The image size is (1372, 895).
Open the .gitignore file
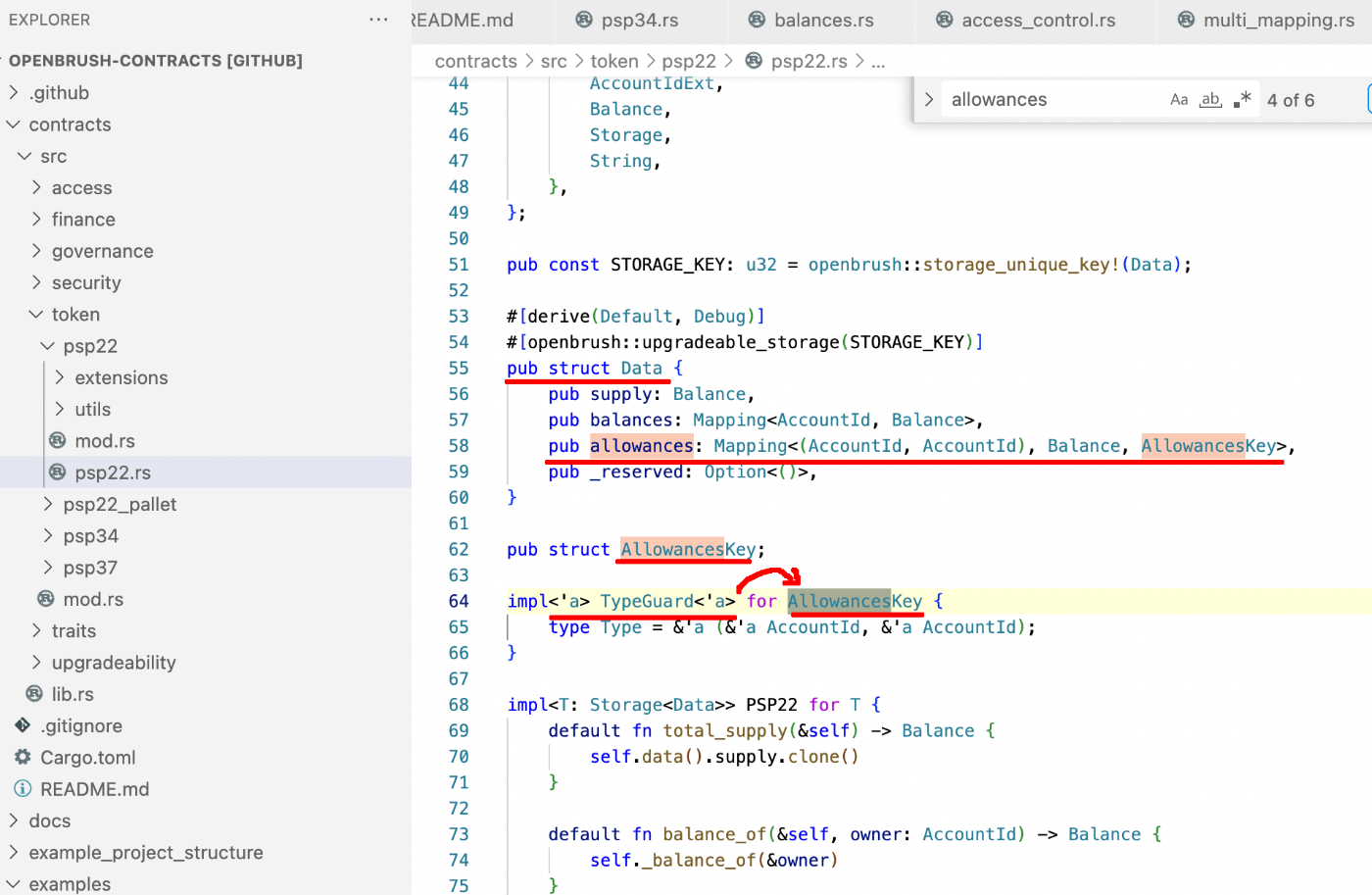coord(81,725)
